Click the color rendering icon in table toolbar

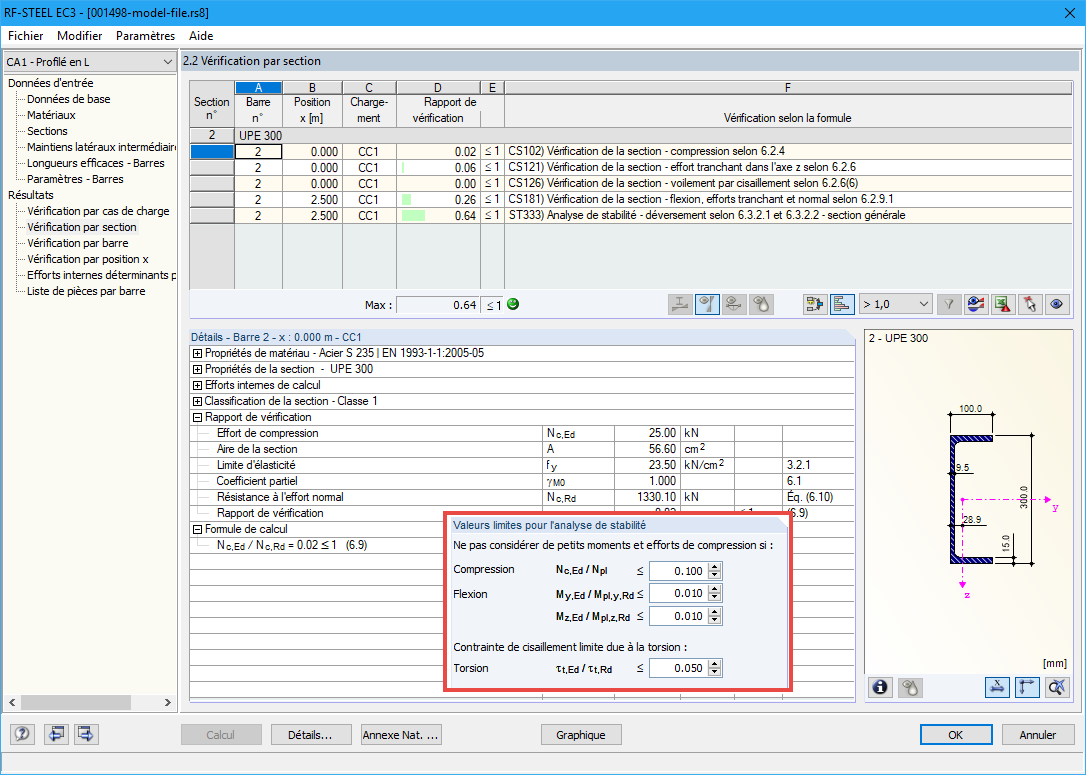click(761, 304)
